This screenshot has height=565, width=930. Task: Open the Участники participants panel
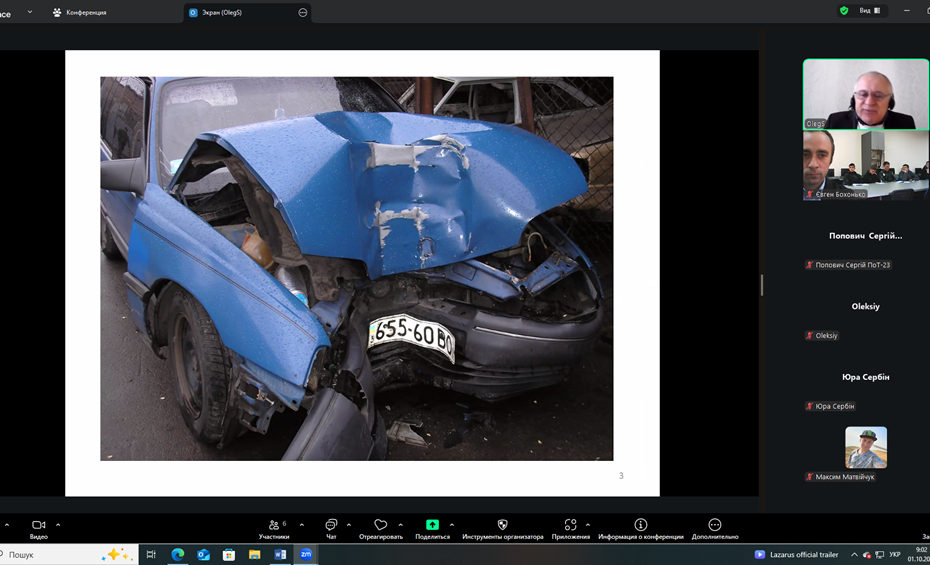(x=273, y=528)
